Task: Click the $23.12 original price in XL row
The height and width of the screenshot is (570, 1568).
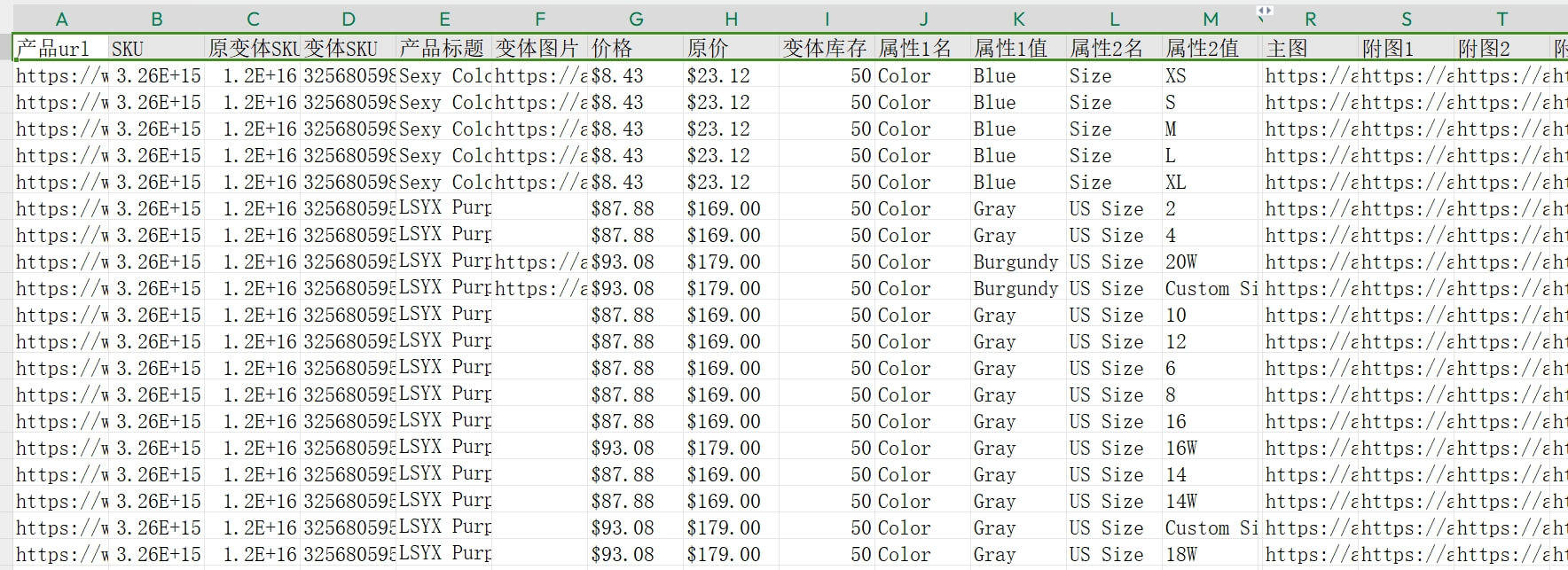Action: click(732, 182)
